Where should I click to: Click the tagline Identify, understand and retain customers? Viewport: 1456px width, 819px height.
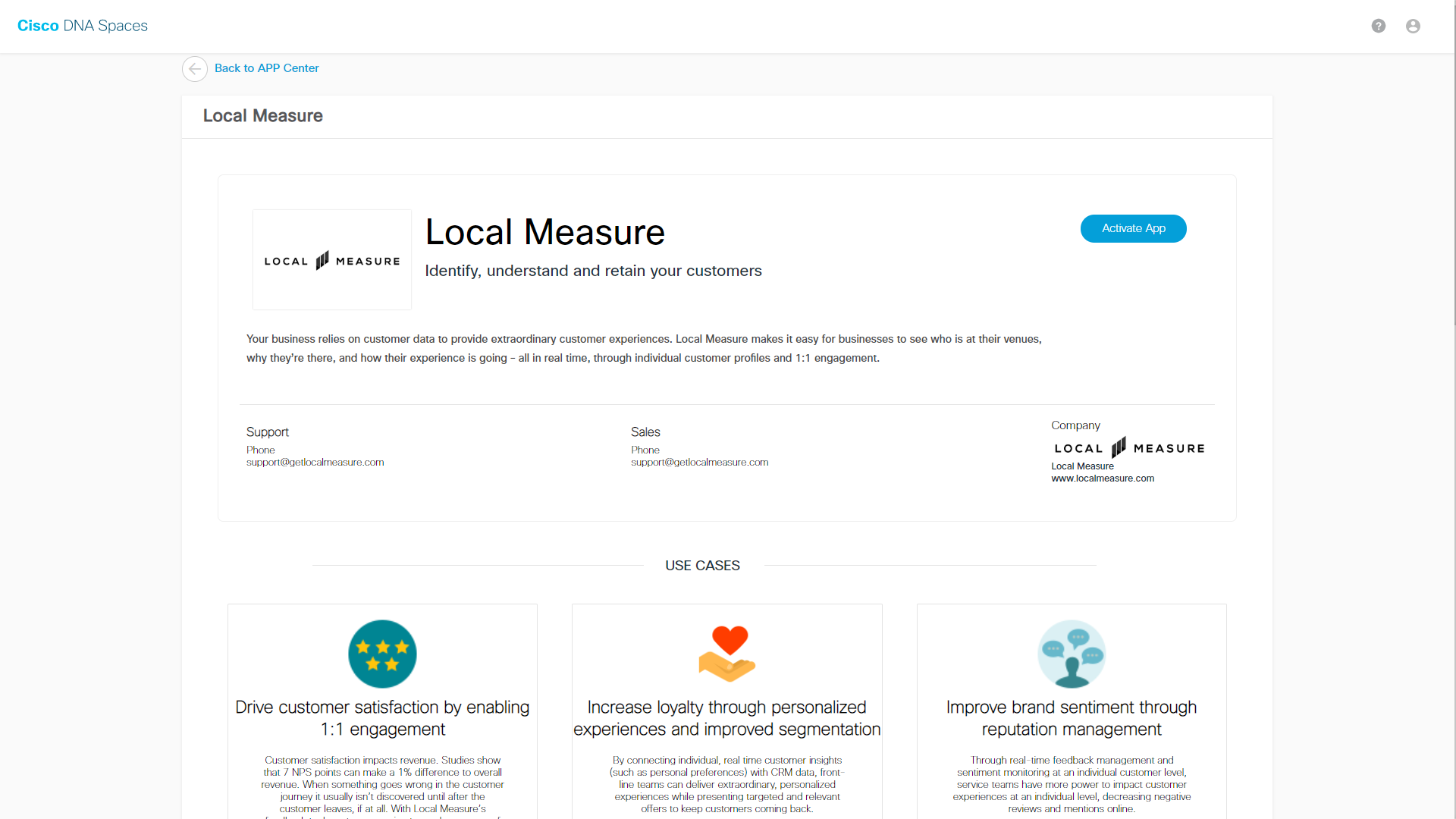(x=594, y=271)
